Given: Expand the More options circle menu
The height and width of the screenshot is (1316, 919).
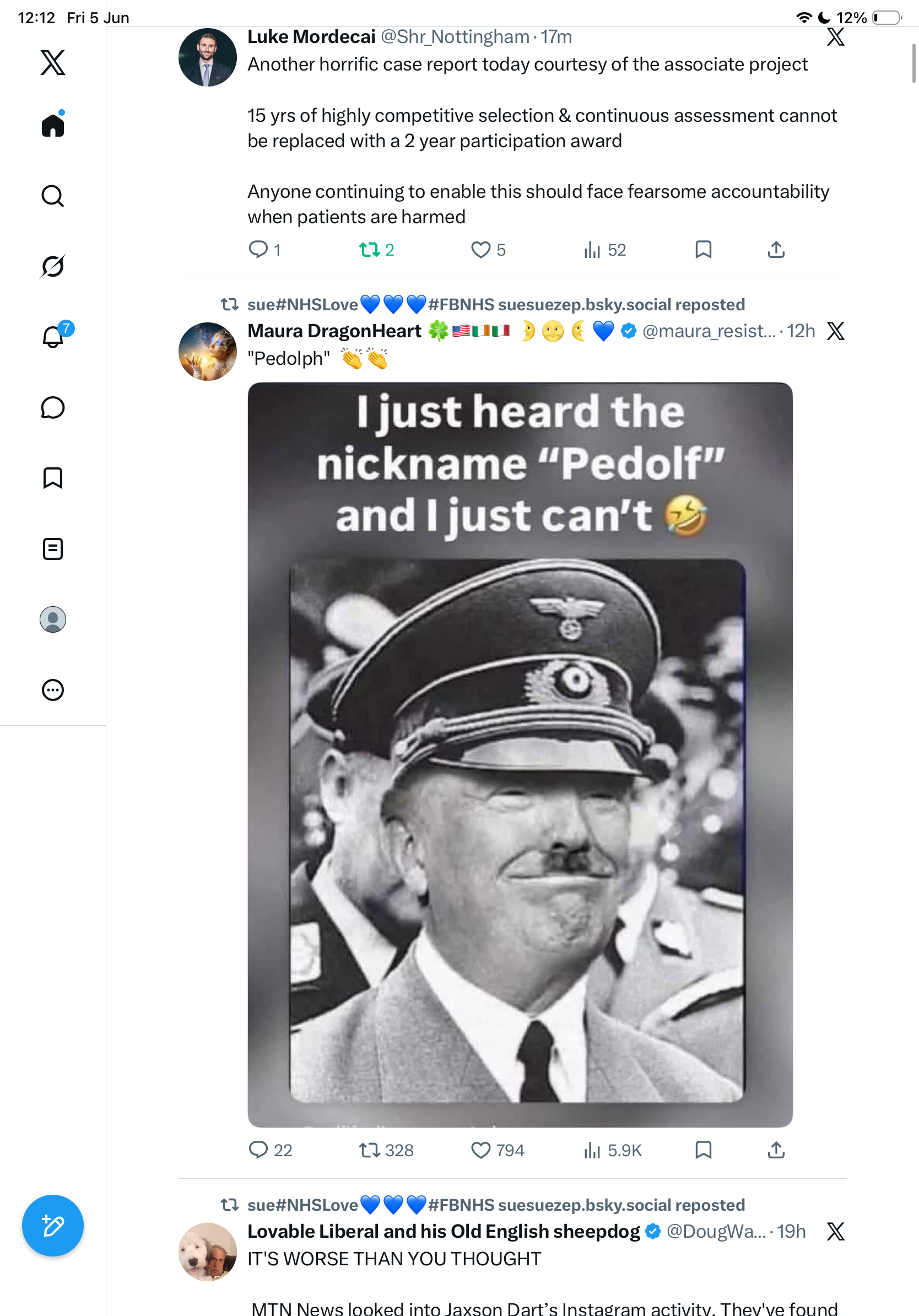Looking at the screenshot, I should click(53, 690).
